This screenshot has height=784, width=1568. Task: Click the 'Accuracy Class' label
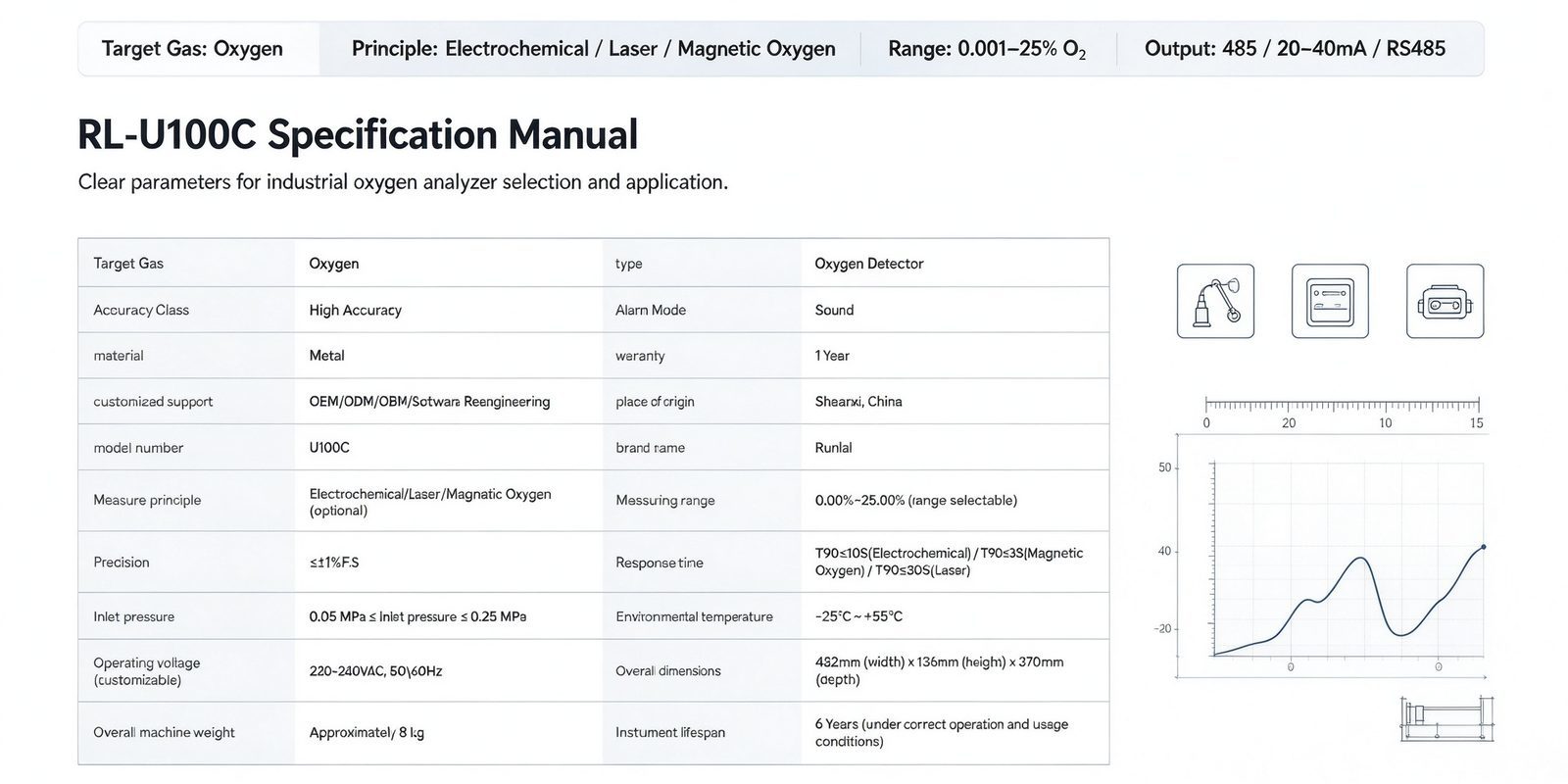(141, 310)
